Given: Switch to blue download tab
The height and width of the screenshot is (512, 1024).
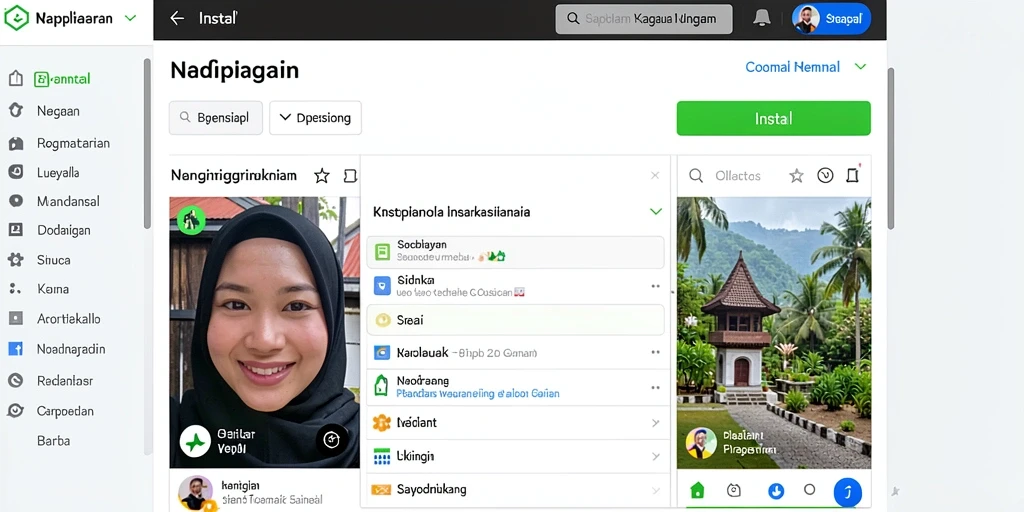Looking at the screenshot, I should (x=776, y=490).
